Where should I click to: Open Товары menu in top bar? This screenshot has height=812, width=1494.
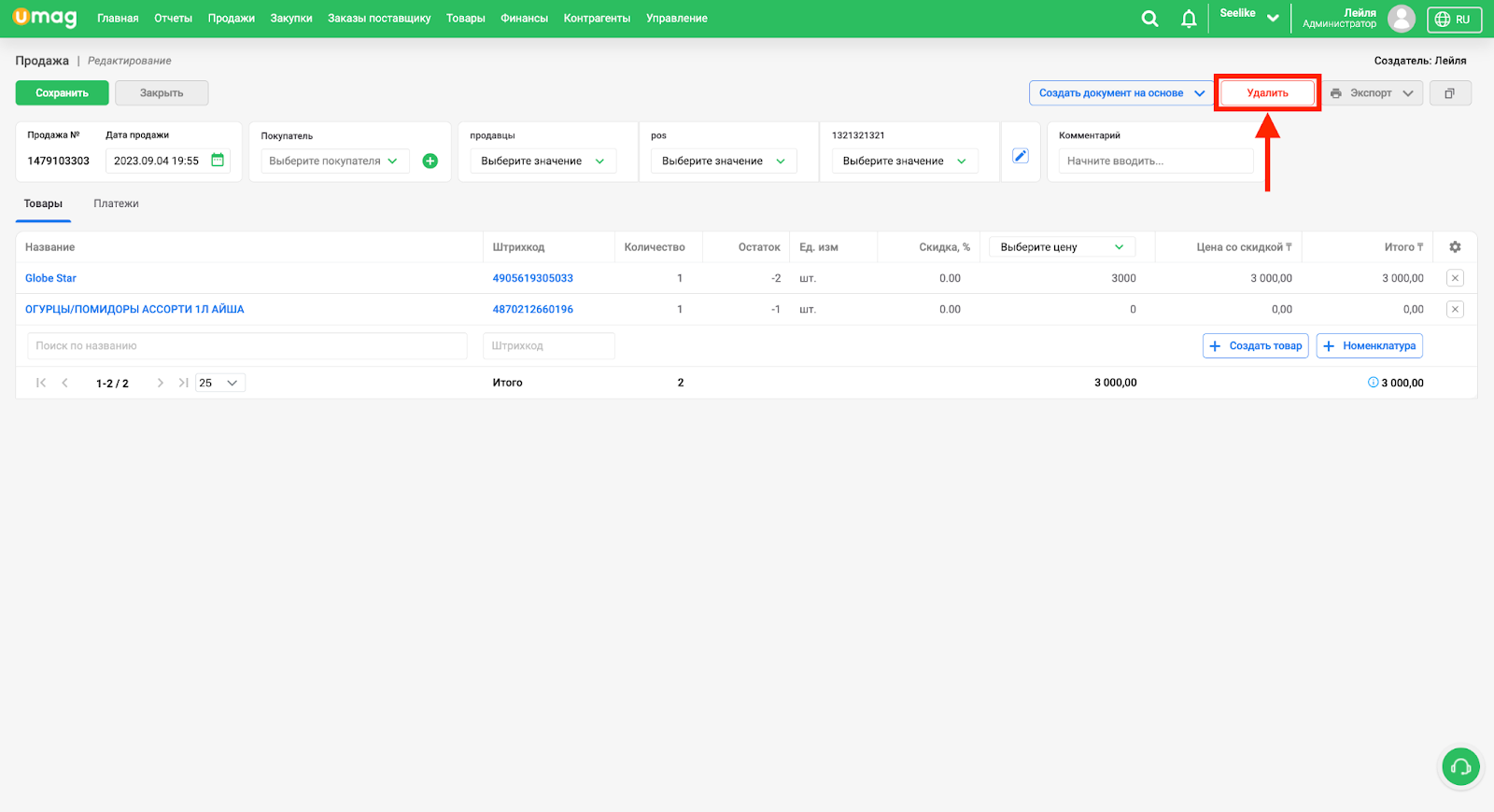pos(465,19)
